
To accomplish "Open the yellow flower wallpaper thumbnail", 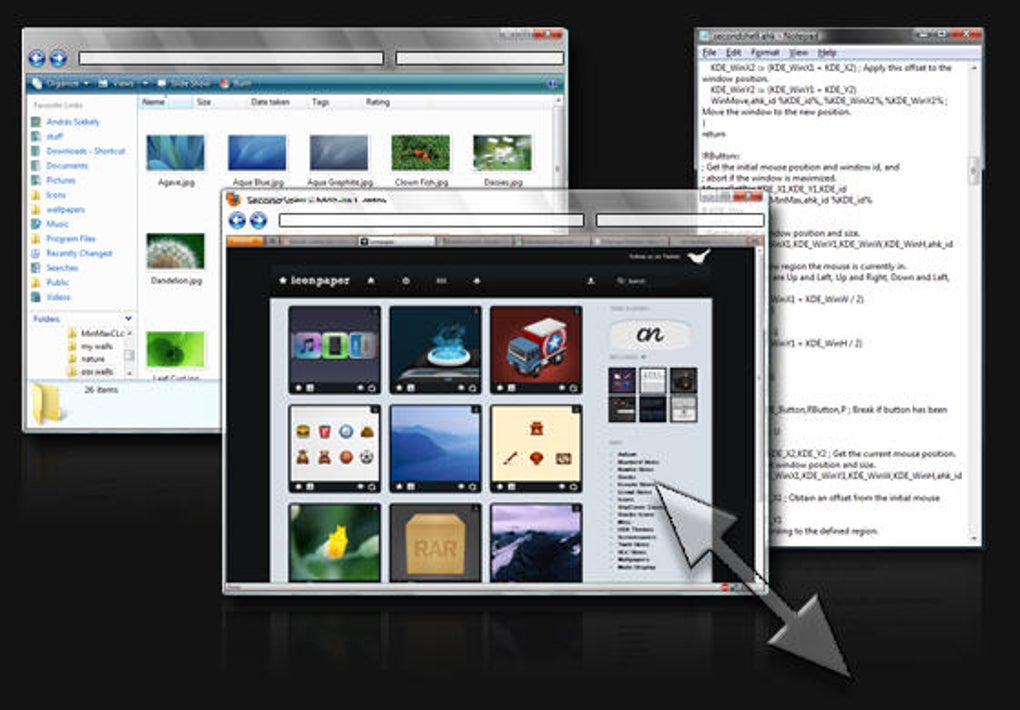I will (334, 543).
